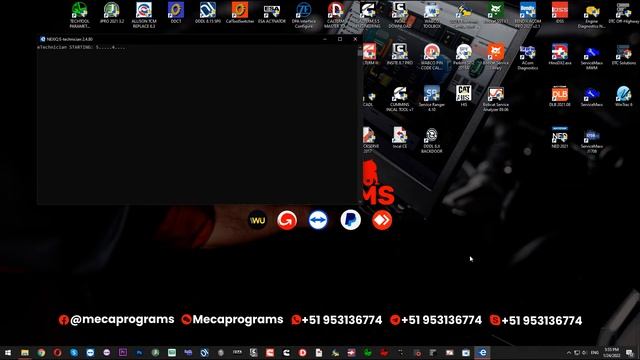Click the Western Union WU round icon
The image size is (640, 360).
tap(258, 220)
